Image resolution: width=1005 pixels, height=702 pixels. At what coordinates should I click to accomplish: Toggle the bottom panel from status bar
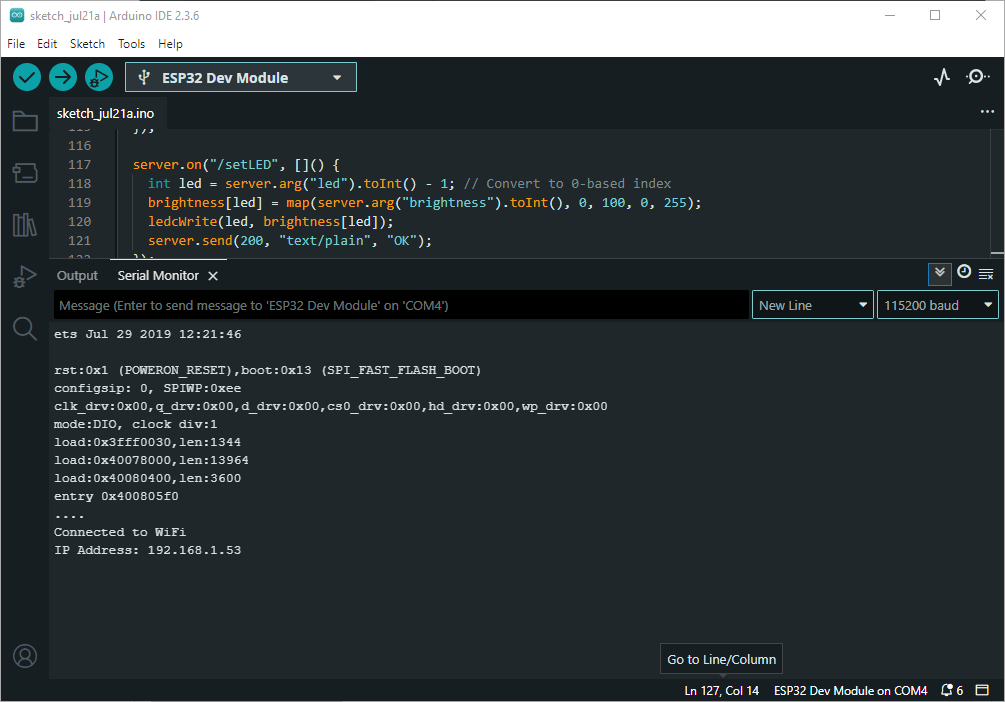tap(982, 690)
